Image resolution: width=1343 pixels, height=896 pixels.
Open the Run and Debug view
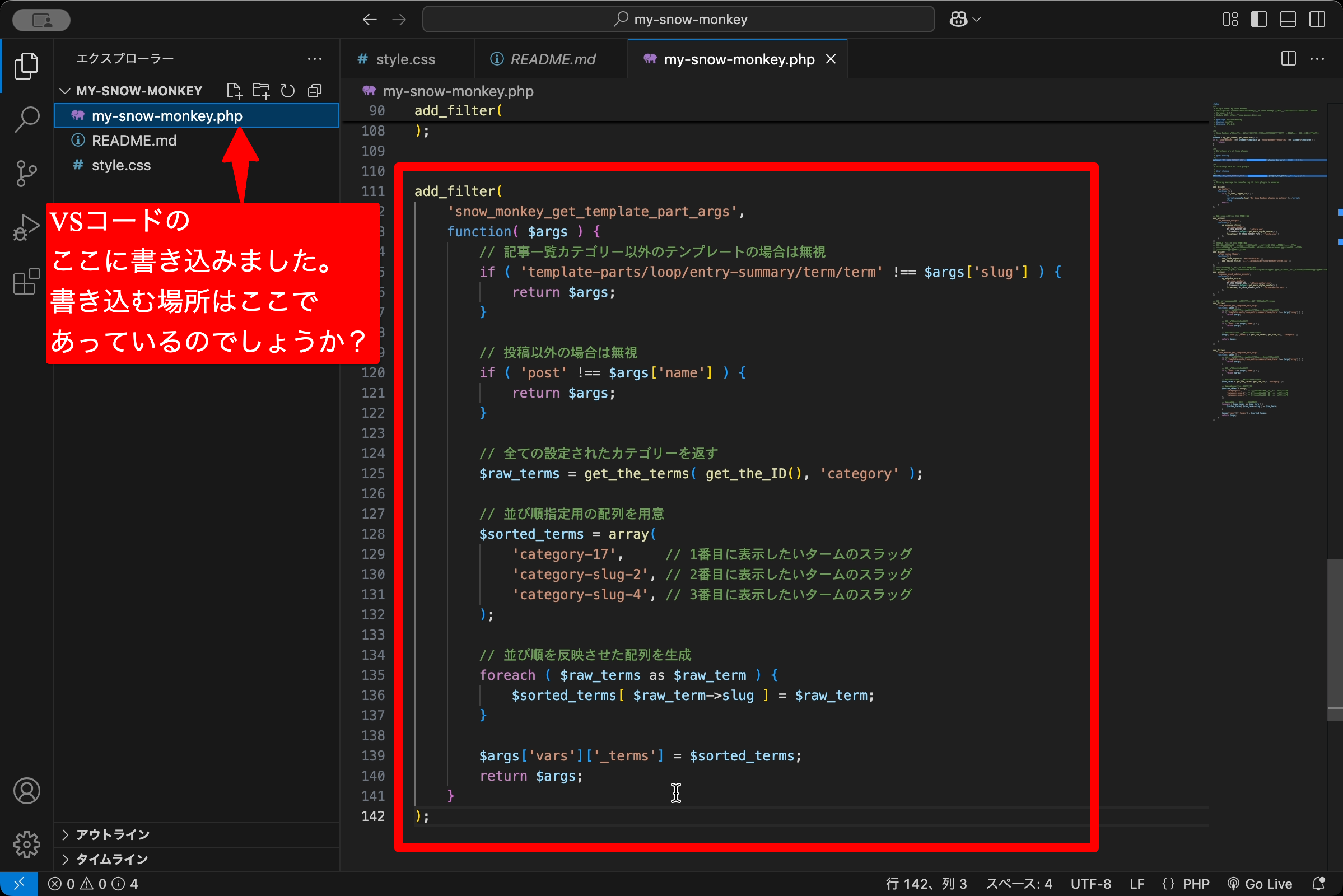coord(26,227)
